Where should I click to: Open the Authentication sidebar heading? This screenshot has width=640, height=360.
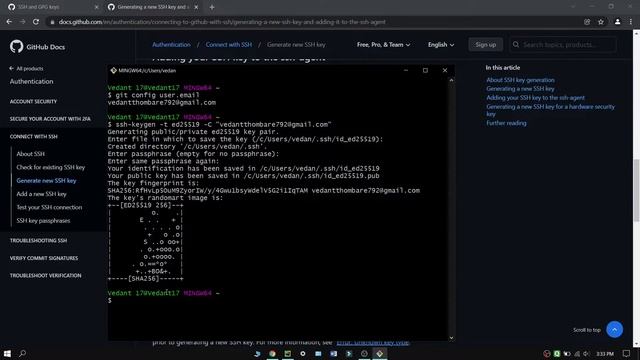(31, 81)
